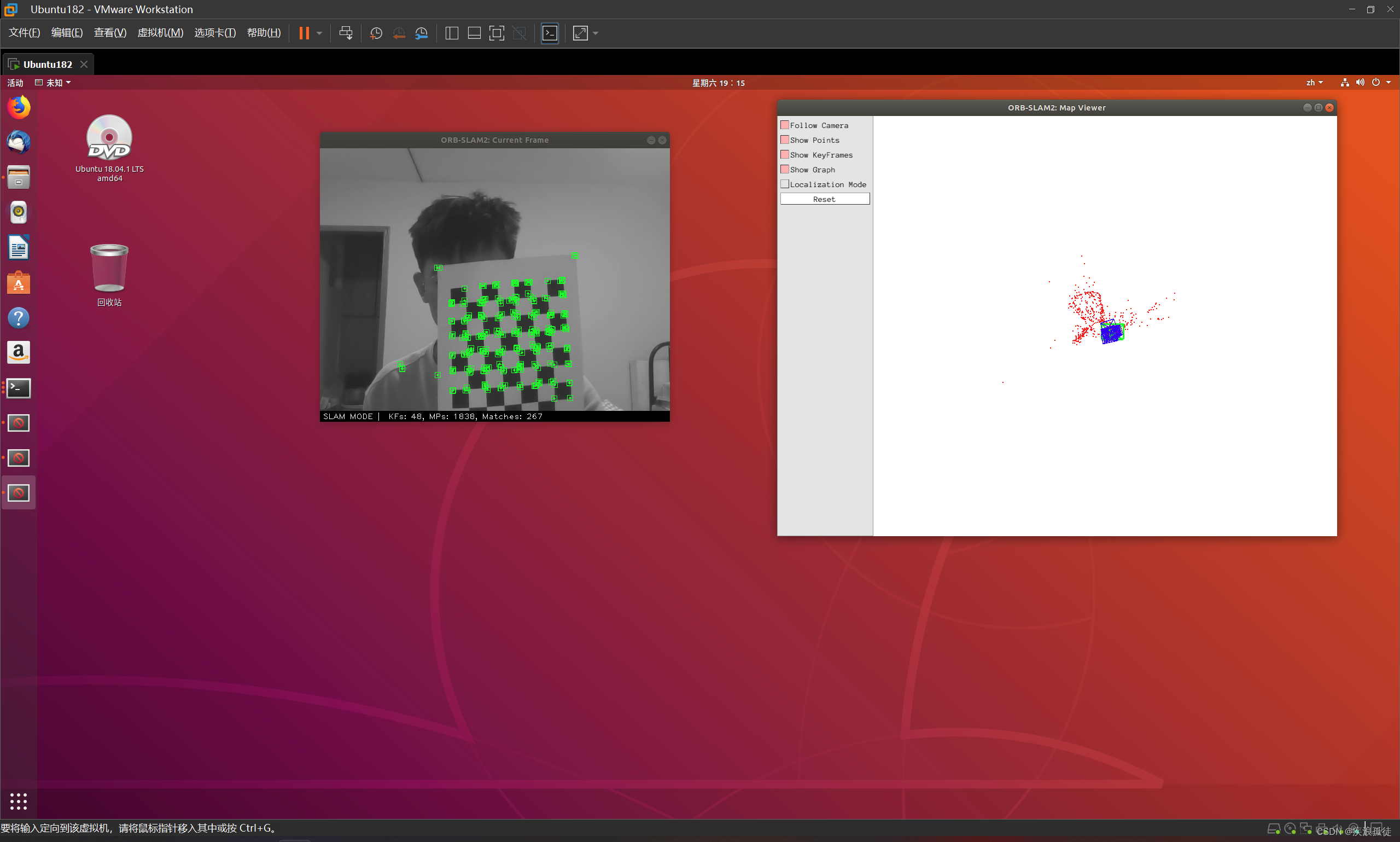
Task: Toggle the VMware library sidebar
Action: coord(451,33)
